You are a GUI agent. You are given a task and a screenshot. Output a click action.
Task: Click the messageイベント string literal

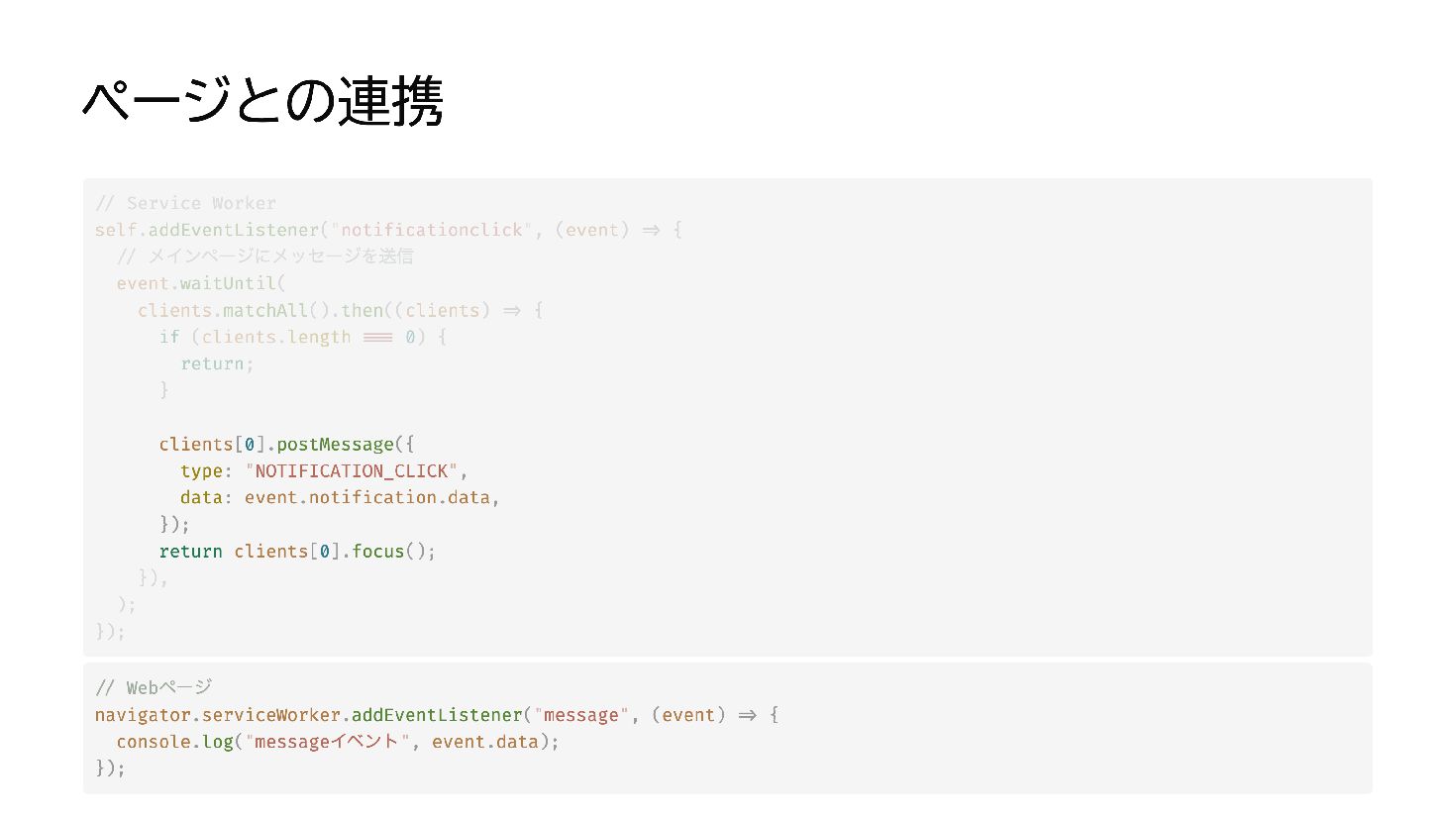pyautogui.click(x=327, y=742)
